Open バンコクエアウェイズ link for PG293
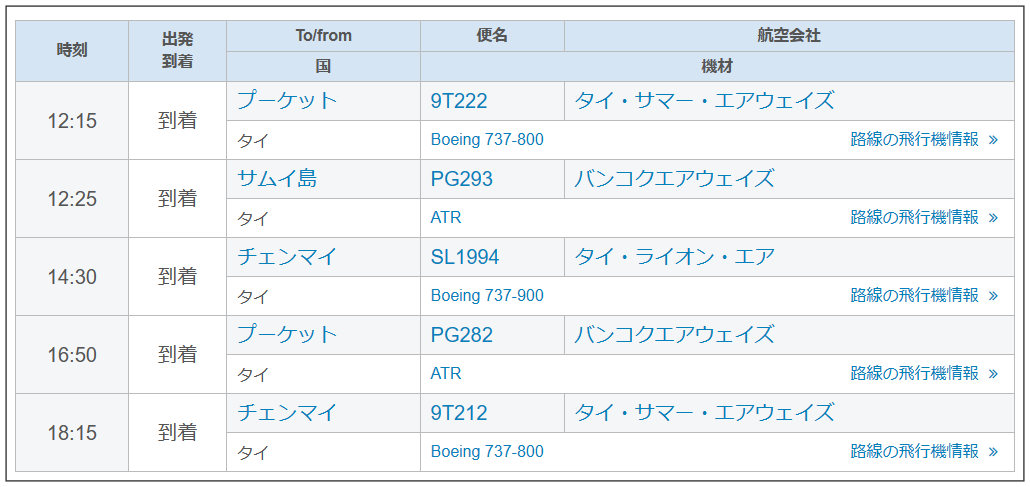Viewport: 1030px width, 487px height. click(x=674, y=178)
